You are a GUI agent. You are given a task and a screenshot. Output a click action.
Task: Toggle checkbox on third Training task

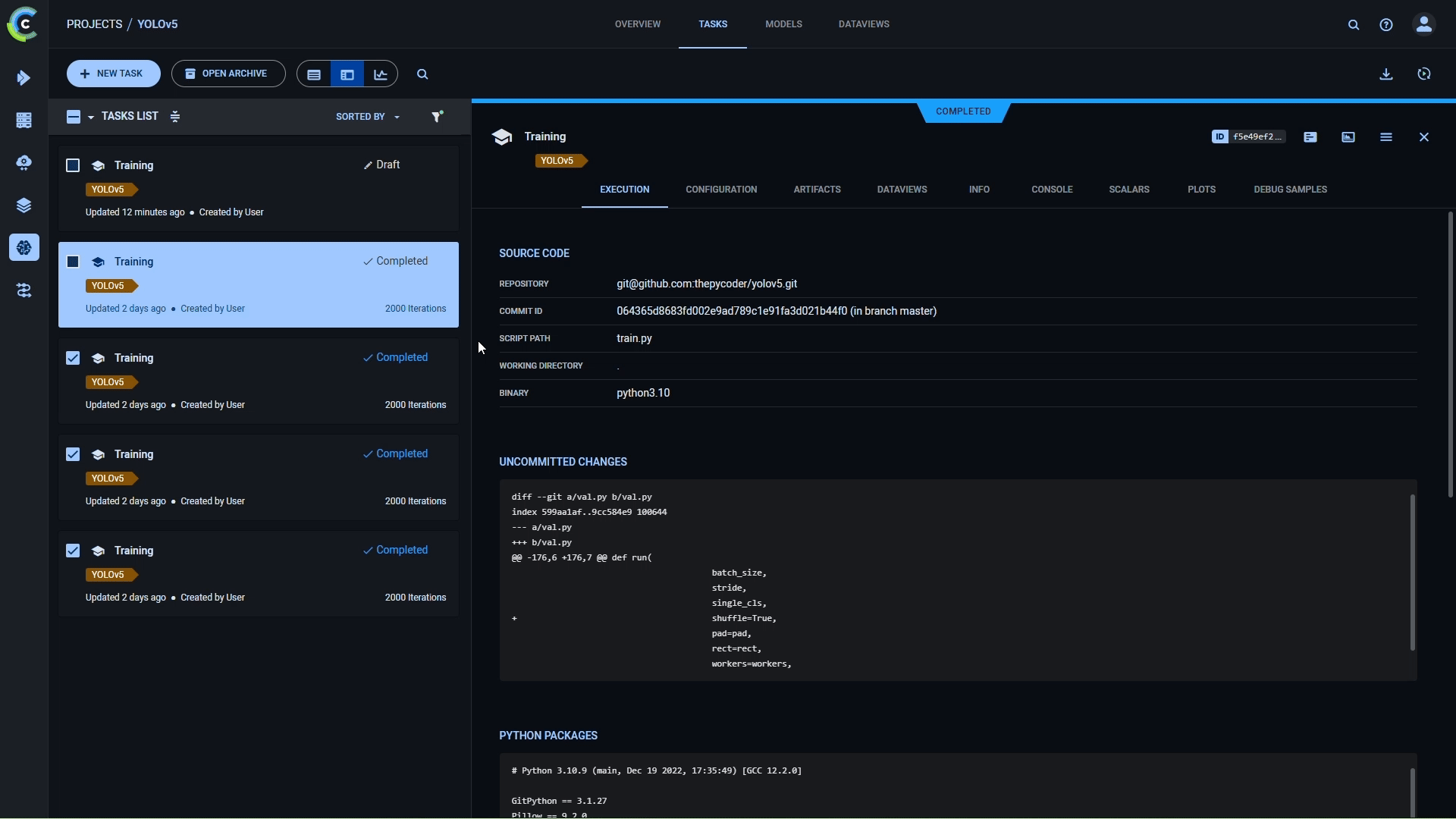[x=72, y=359]
